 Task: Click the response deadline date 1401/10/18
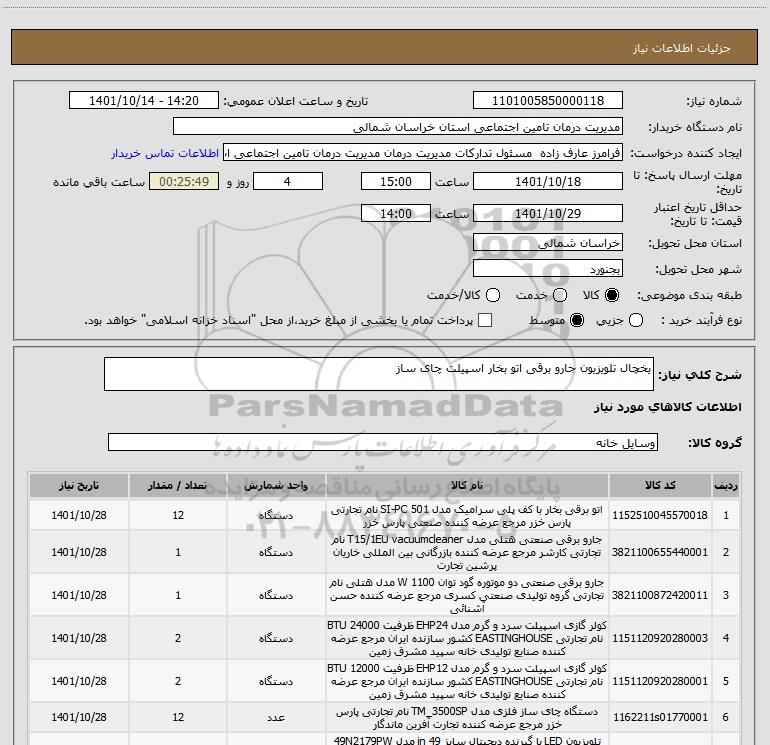point(548,182)
